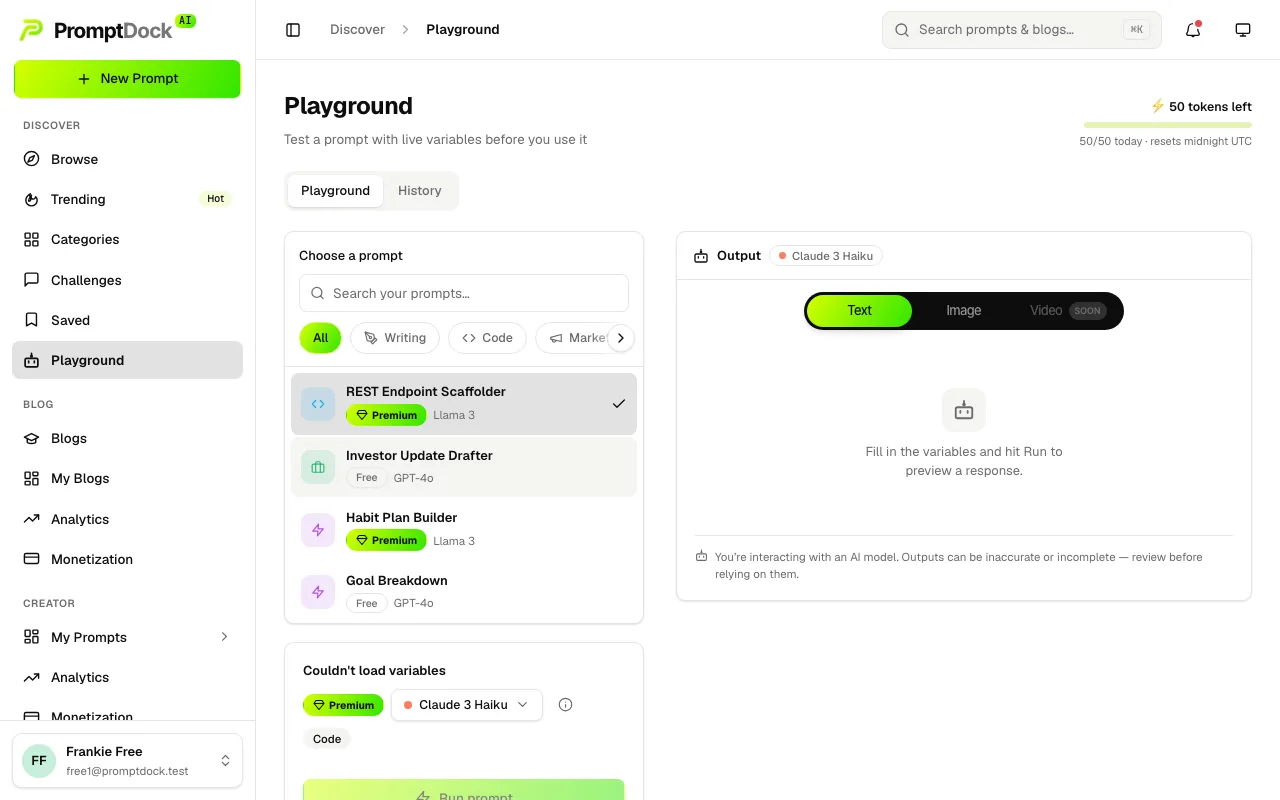Click "50/50 today · resets midnight UTC" text
Viewport: 1280px width, 800px height.
(1166, 142)
